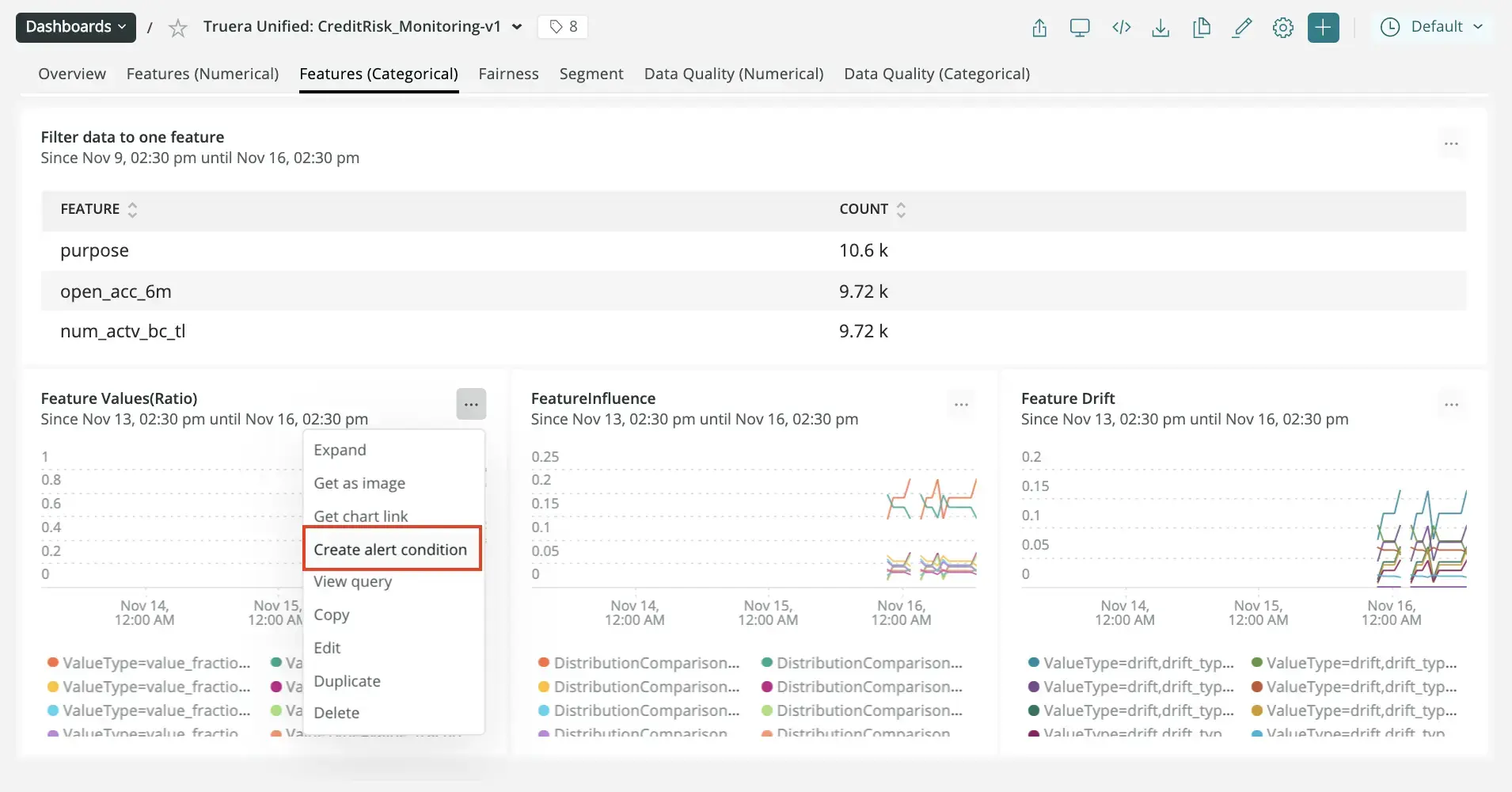Toggle light-blue ValueType legend in Feature Values
Viewport: 1512px width, 792px height.
[149, 710]
